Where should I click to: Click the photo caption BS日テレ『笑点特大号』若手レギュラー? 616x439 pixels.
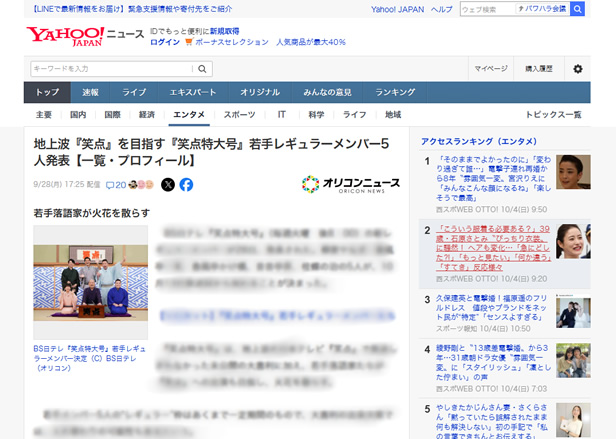90,358
